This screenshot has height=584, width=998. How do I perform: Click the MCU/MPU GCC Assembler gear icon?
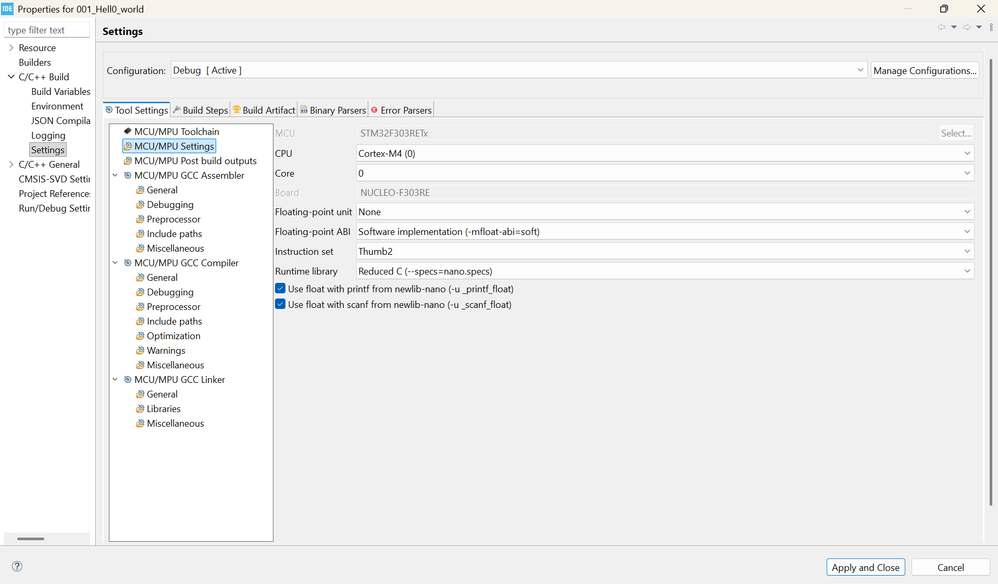[127, 175]
